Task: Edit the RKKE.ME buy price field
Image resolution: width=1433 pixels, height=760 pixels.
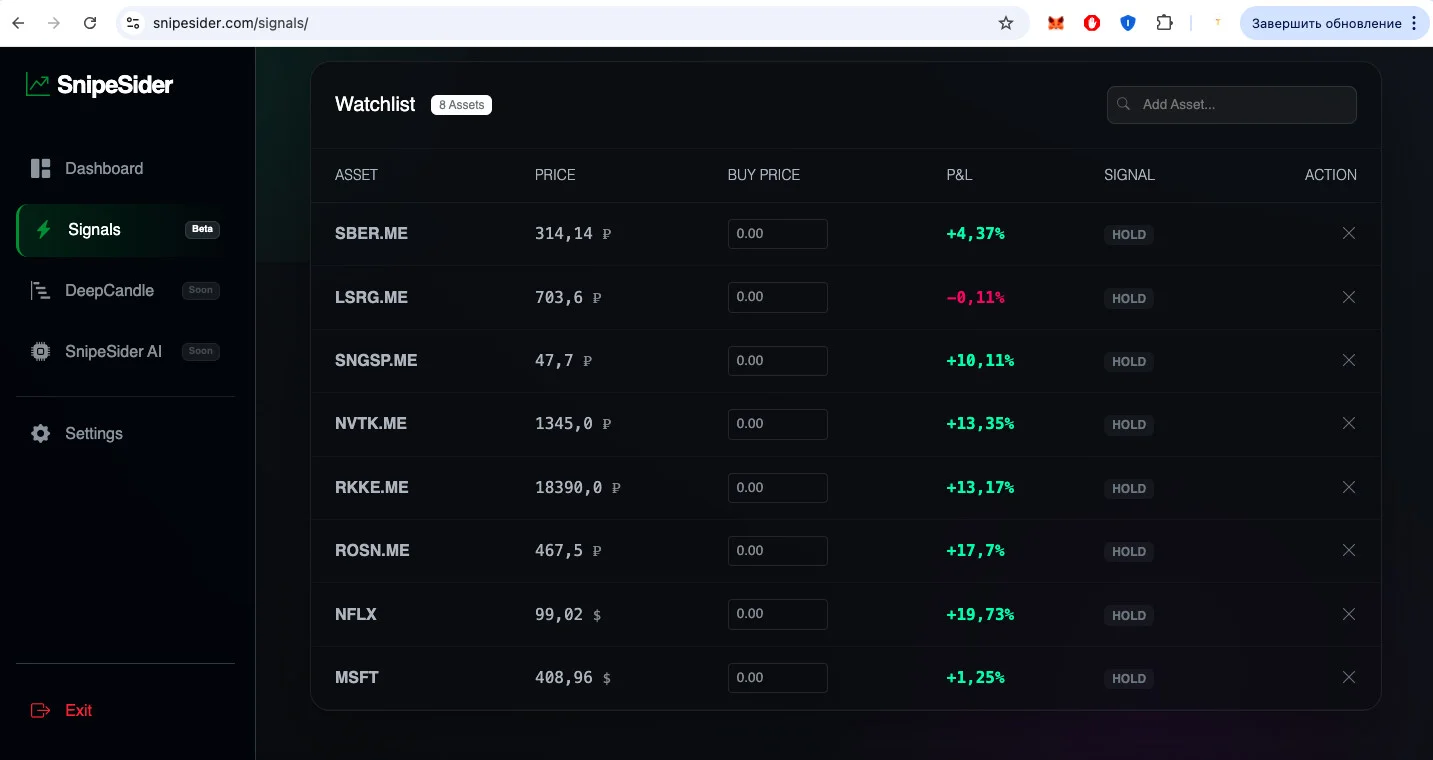Action: (x=777, y=488)
